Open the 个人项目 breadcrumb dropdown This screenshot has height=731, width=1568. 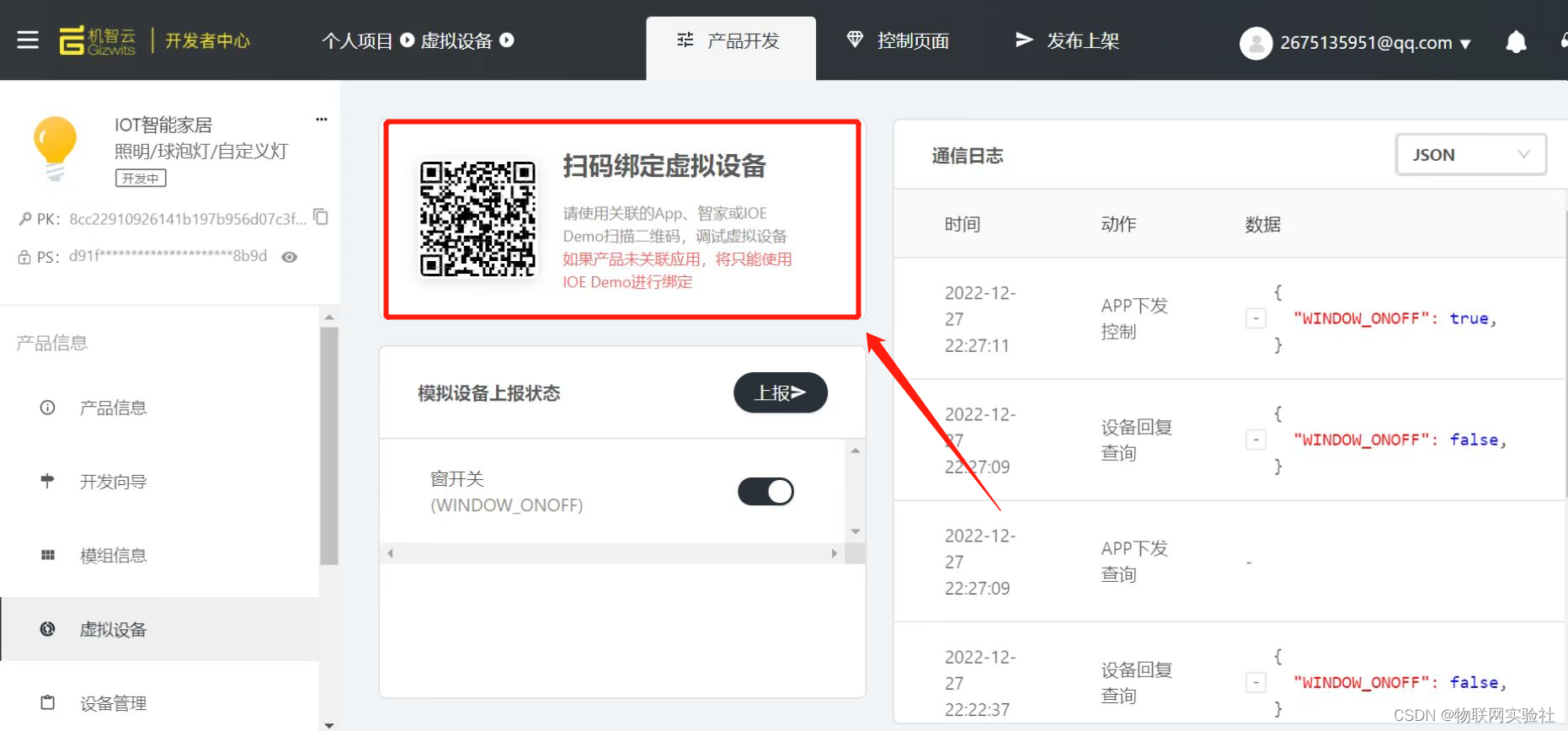[x=408, y=40]
